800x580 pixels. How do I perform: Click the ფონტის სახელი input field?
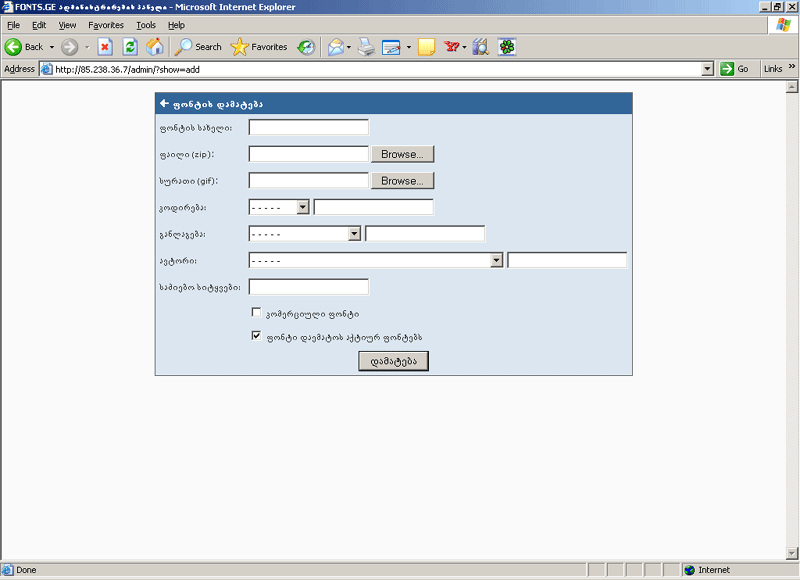[309, 128]
